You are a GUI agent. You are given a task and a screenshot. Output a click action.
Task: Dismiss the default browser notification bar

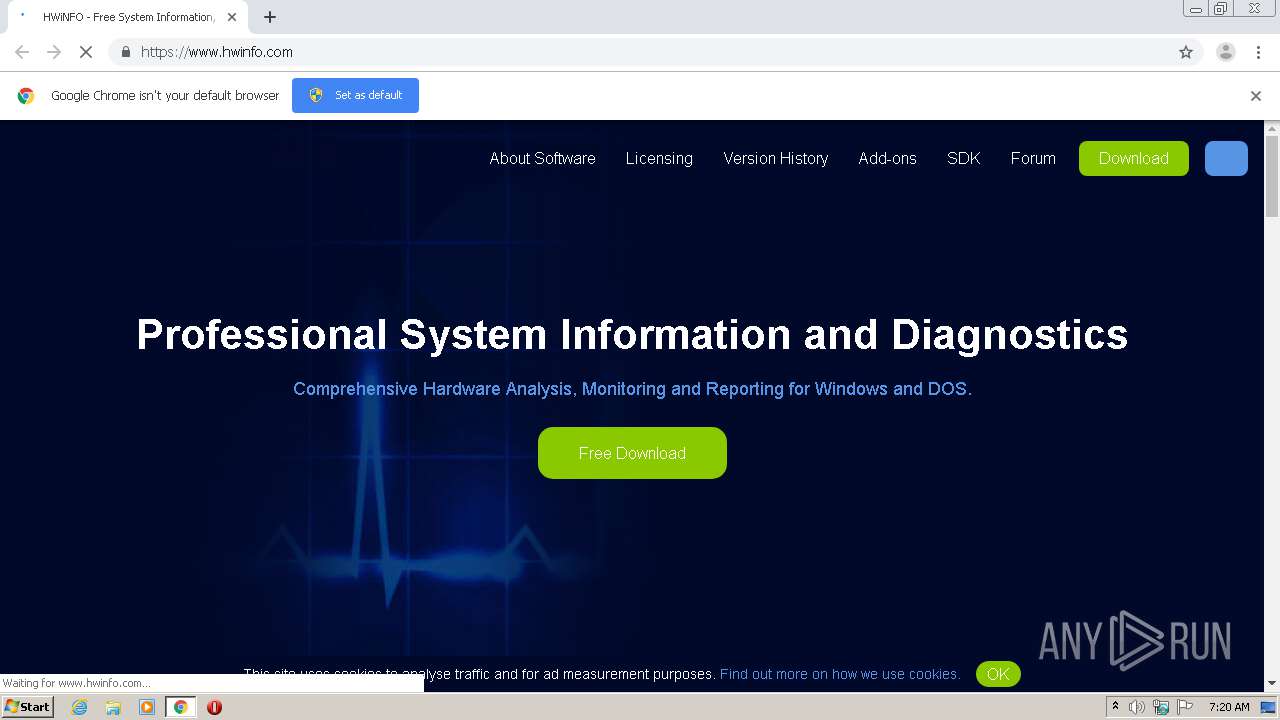(1256, 96)
